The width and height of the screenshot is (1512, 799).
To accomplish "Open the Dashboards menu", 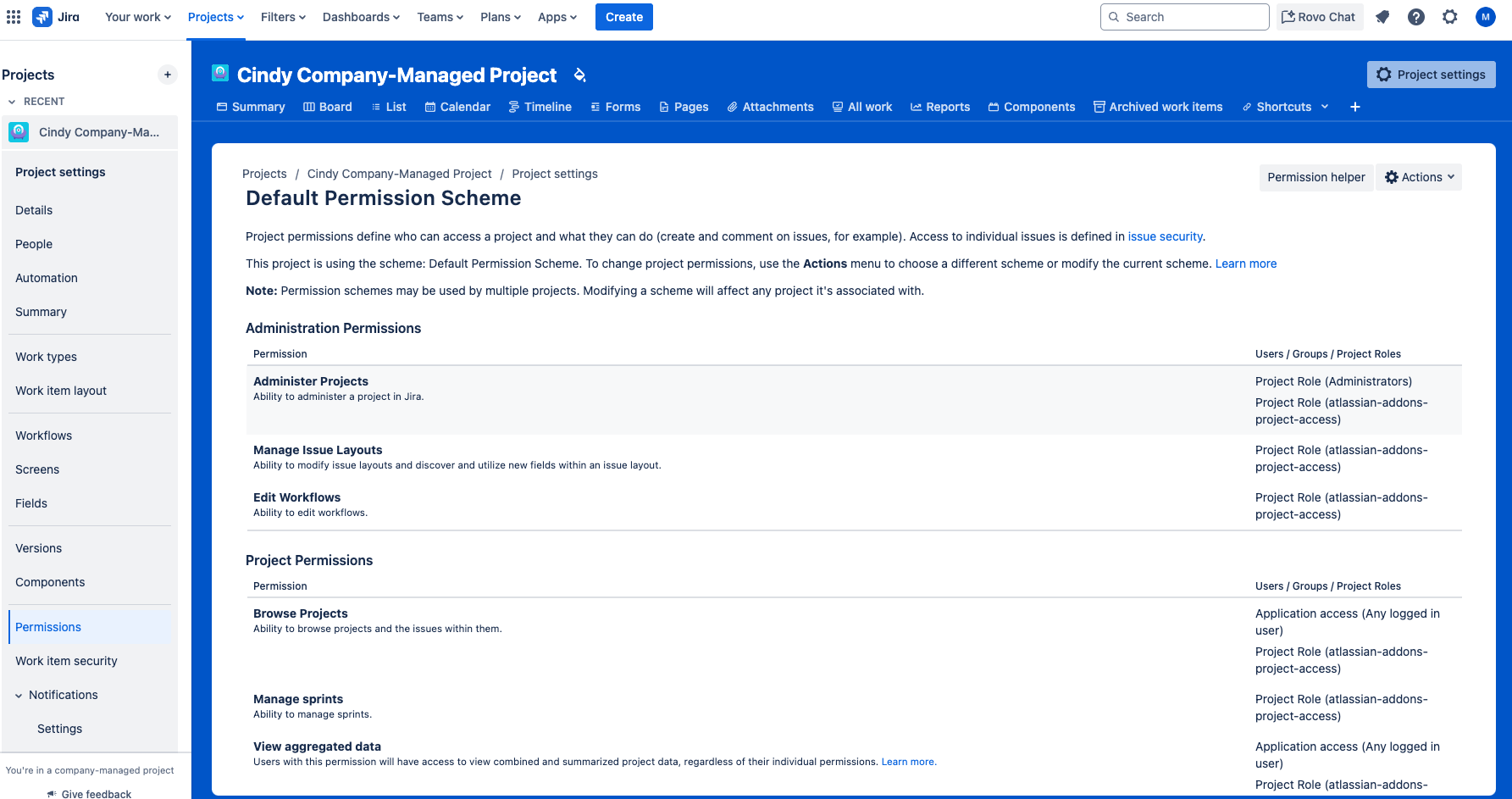I will 360,16.
